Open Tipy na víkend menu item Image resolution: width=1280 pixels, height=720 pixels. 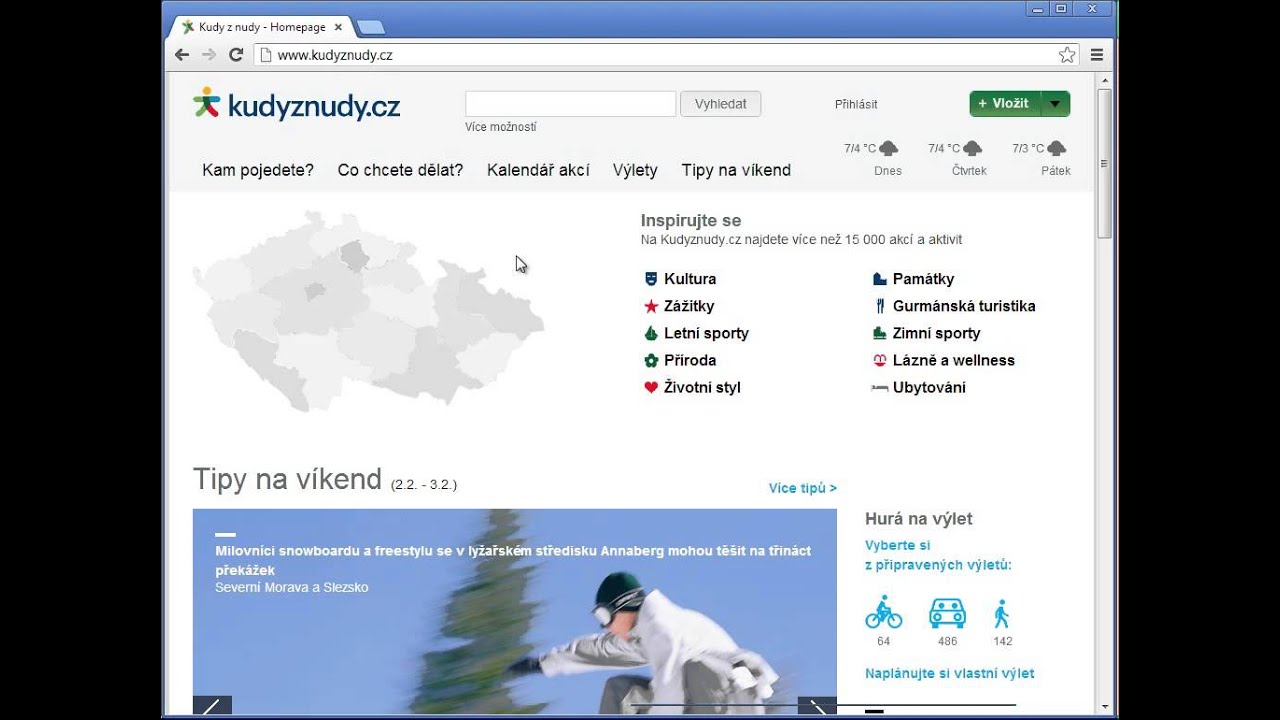pos(736,170)
